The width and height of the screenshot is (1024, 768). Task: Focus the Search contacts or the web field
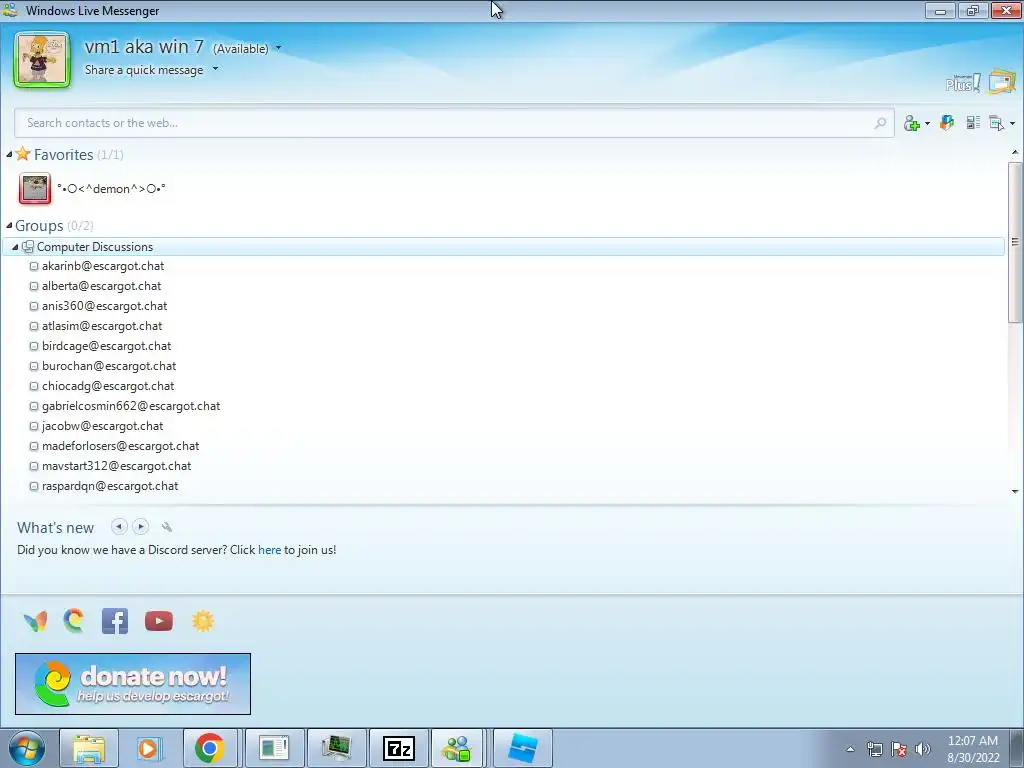point(454,123)
